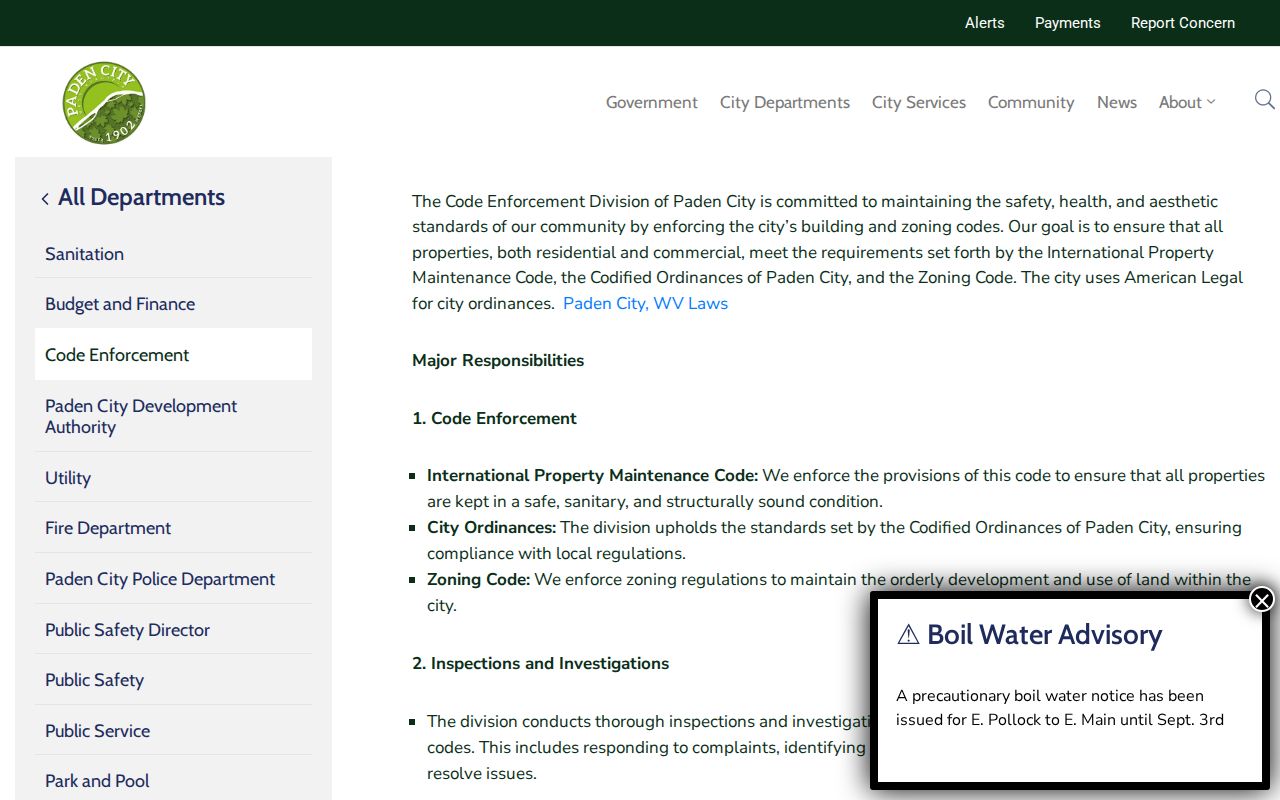Click the 'City Ordinances:' bullet label
Screen dimensions: 1280x800
coord(491,527)
